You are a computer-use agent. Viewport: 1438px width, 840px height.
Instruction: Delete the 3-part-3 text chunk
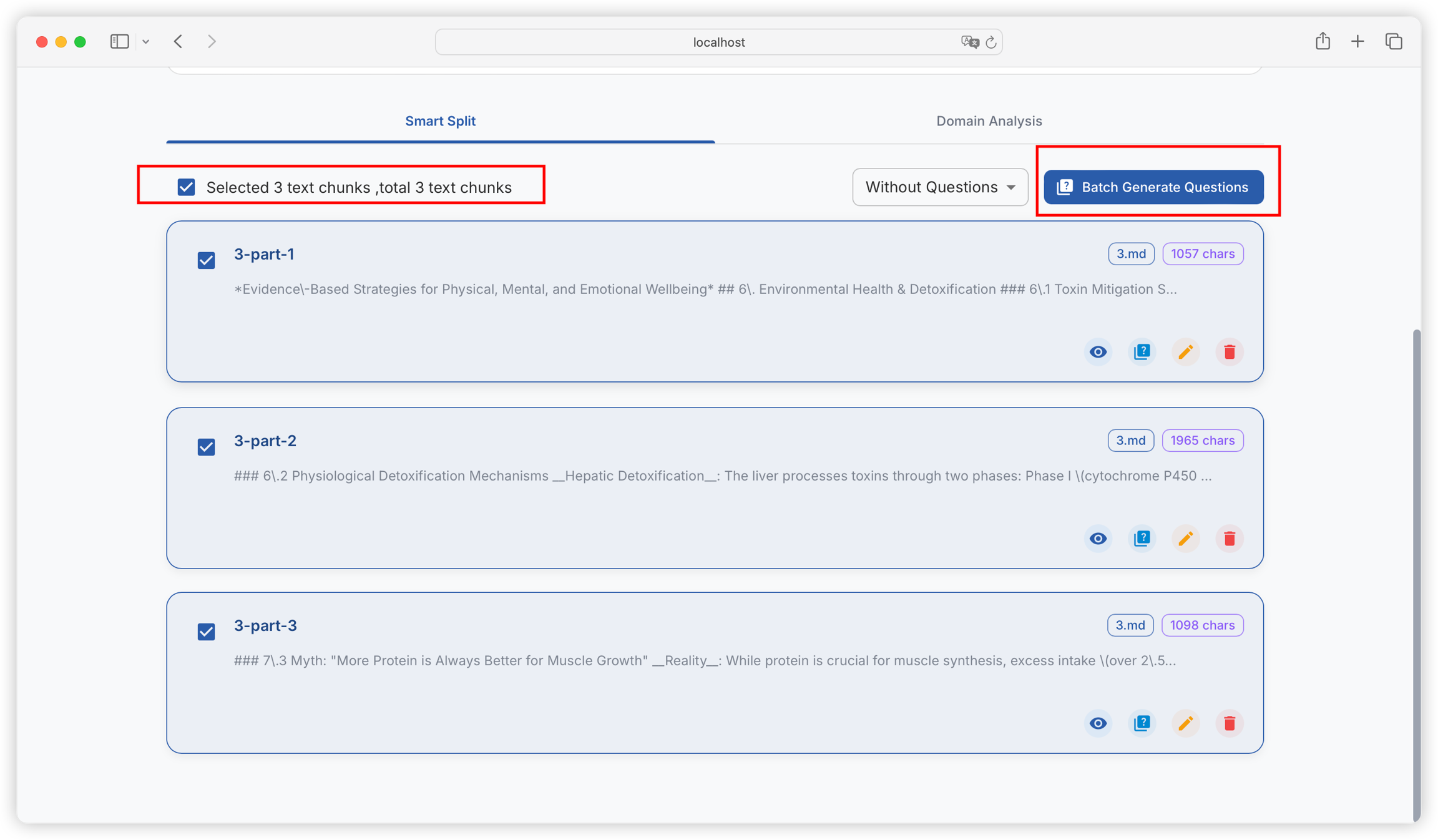pos(1229,723)
